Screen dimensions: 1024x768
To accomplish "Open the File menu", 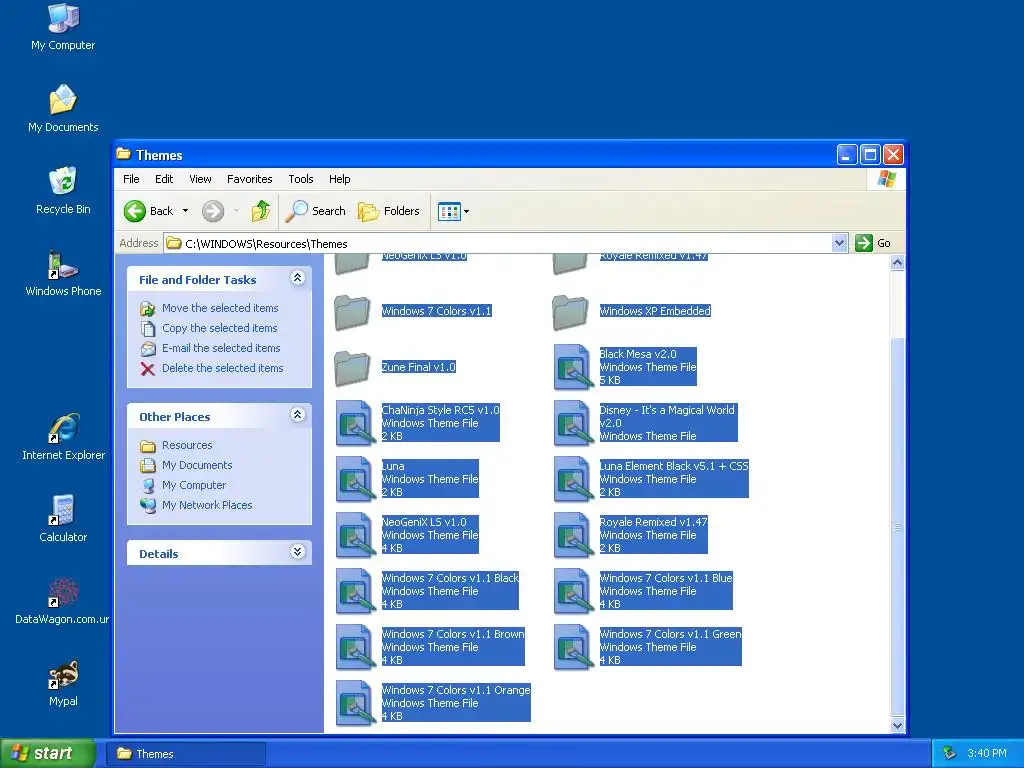I will click(131, 179).
